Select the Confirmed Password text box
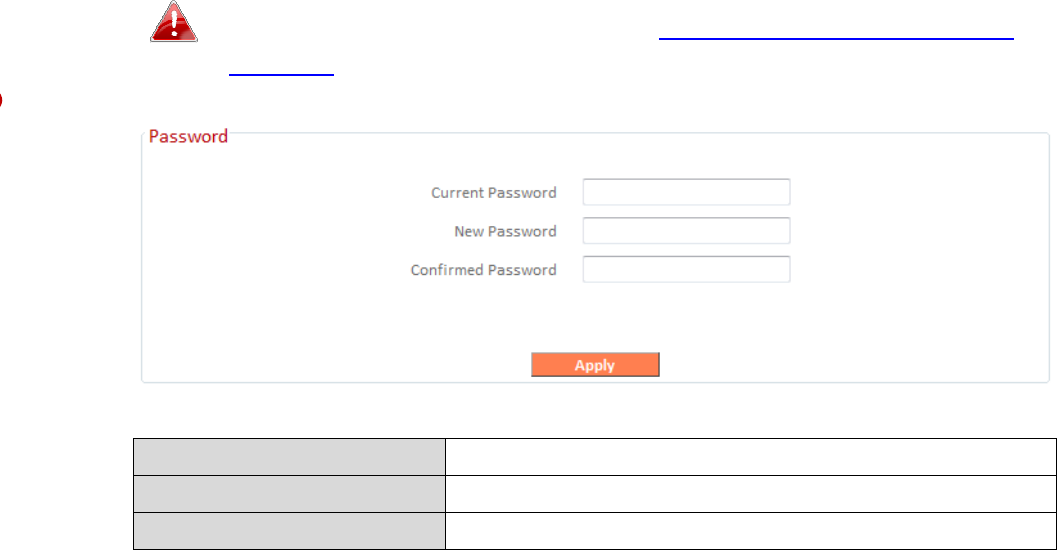The width and height of the screenshot is (1063, 550). pos(686,270)
